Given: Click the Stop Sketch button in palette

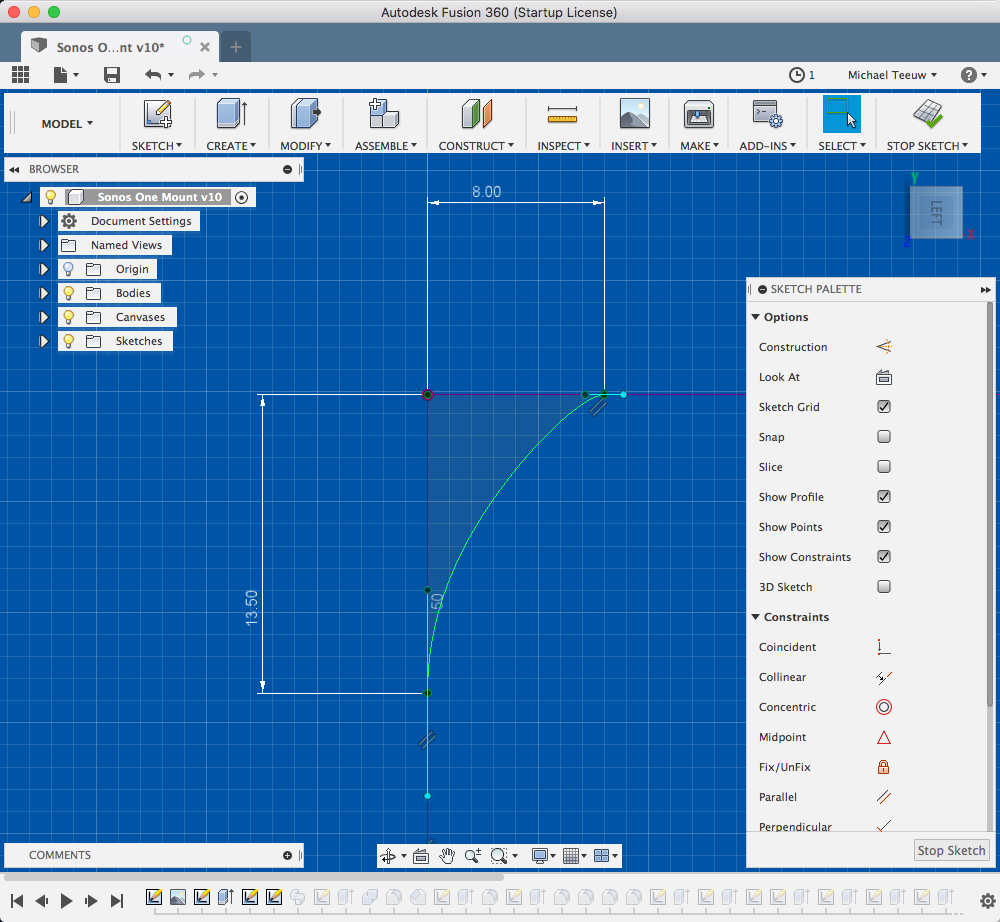Looking at the screenshot, I should tap(951, 850).
